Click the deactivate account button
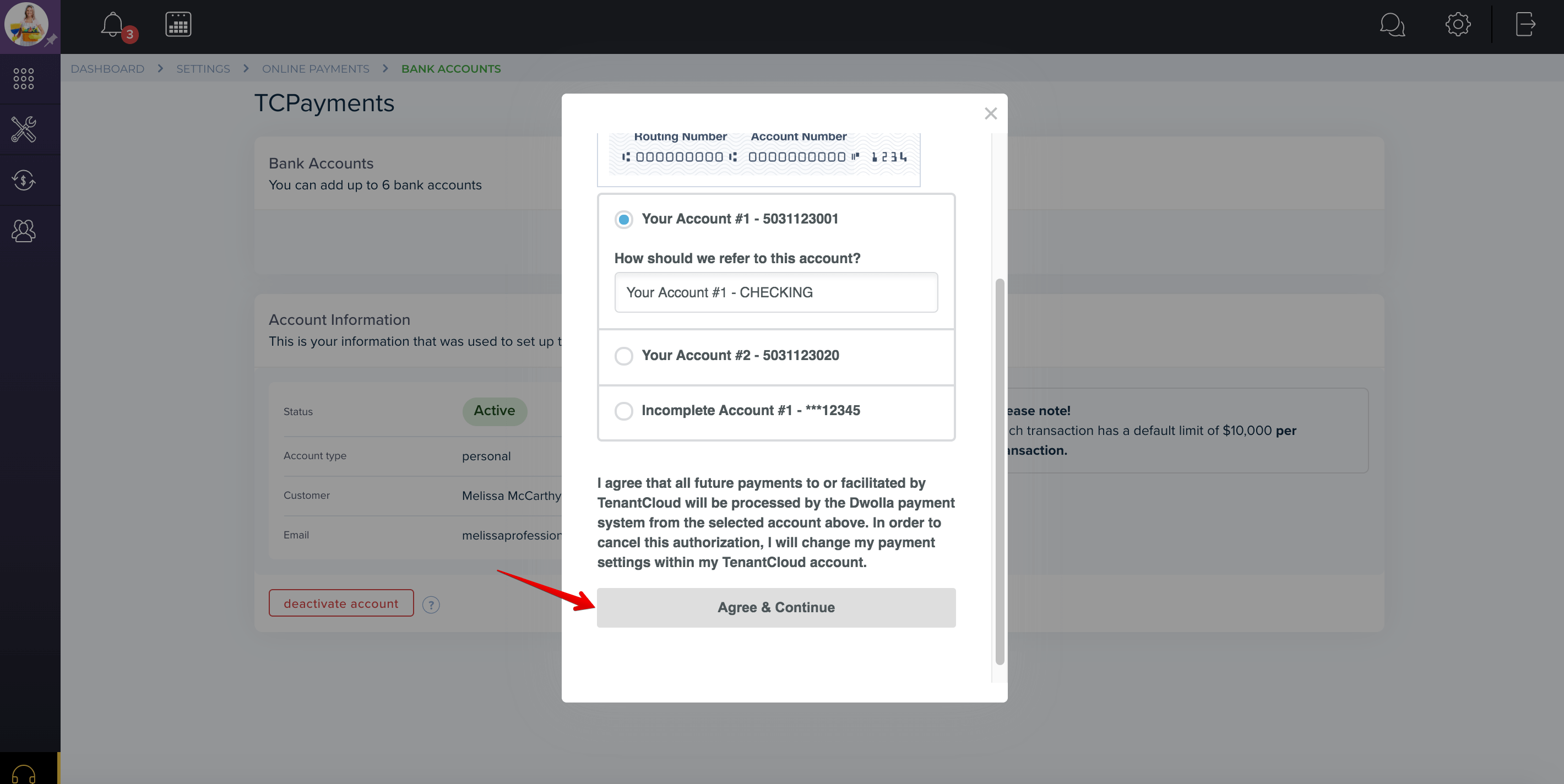The width and height of the screenshot is (1564, 784). click(340, 603)
